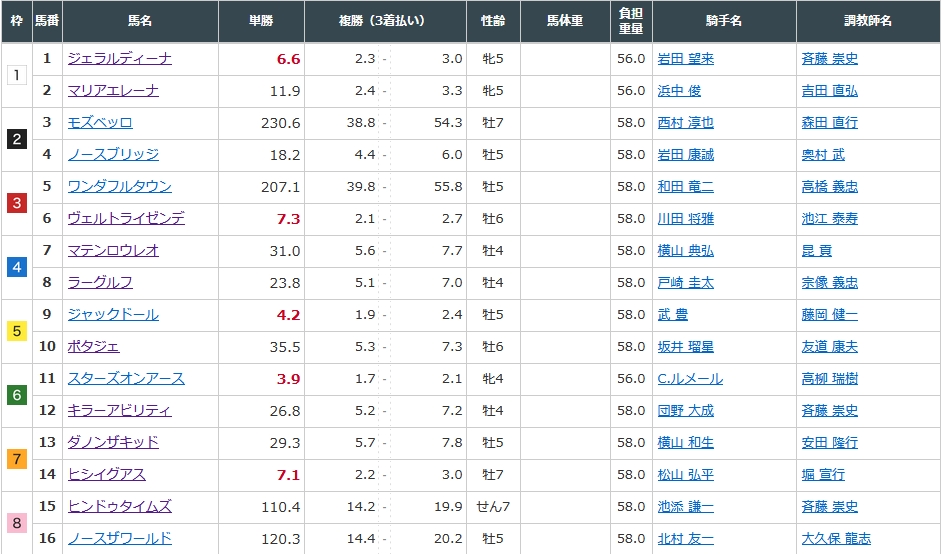
Task: Click the red frame 3 badge
Action: [16, 203]
